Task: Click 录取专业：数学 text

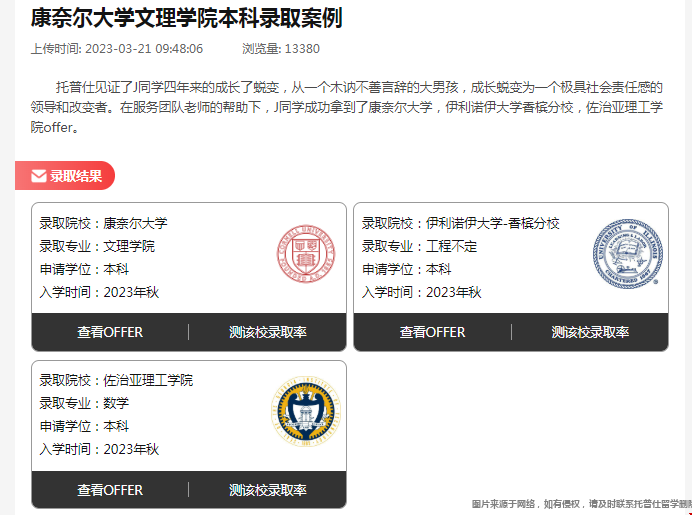Action: coord(84,403)
